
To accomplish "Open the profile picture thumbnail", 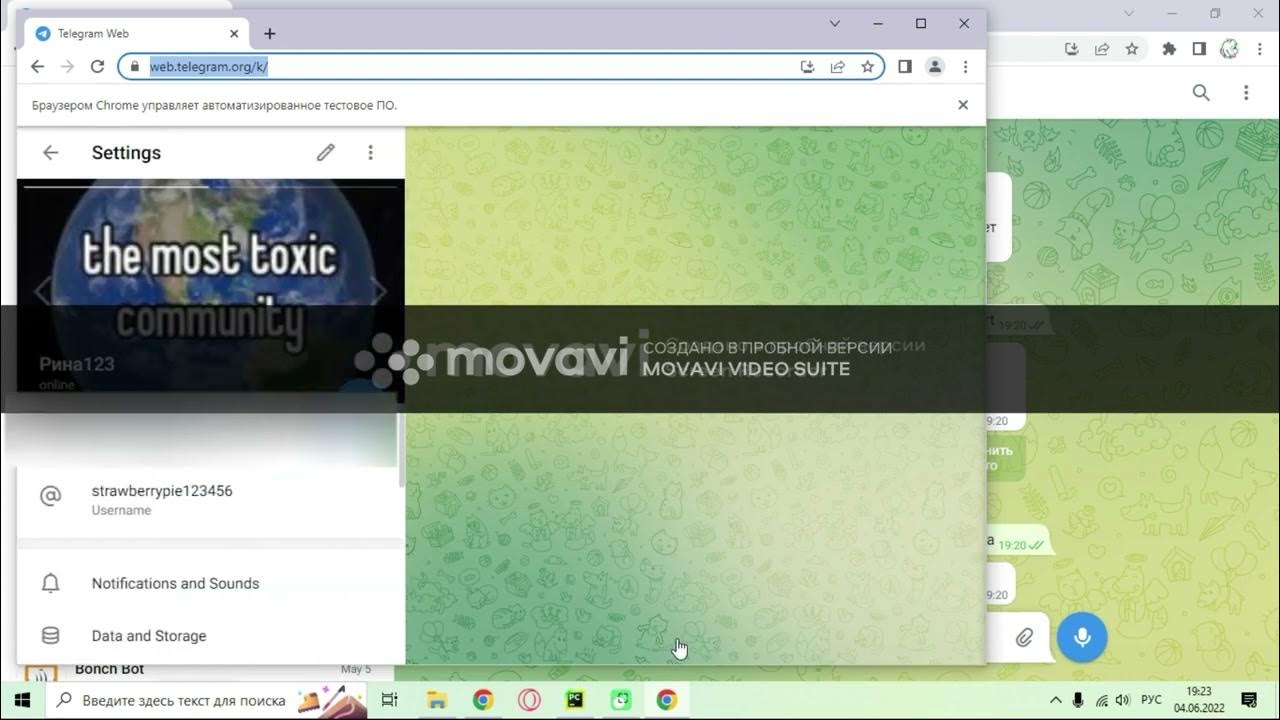I will click(211, 290).
